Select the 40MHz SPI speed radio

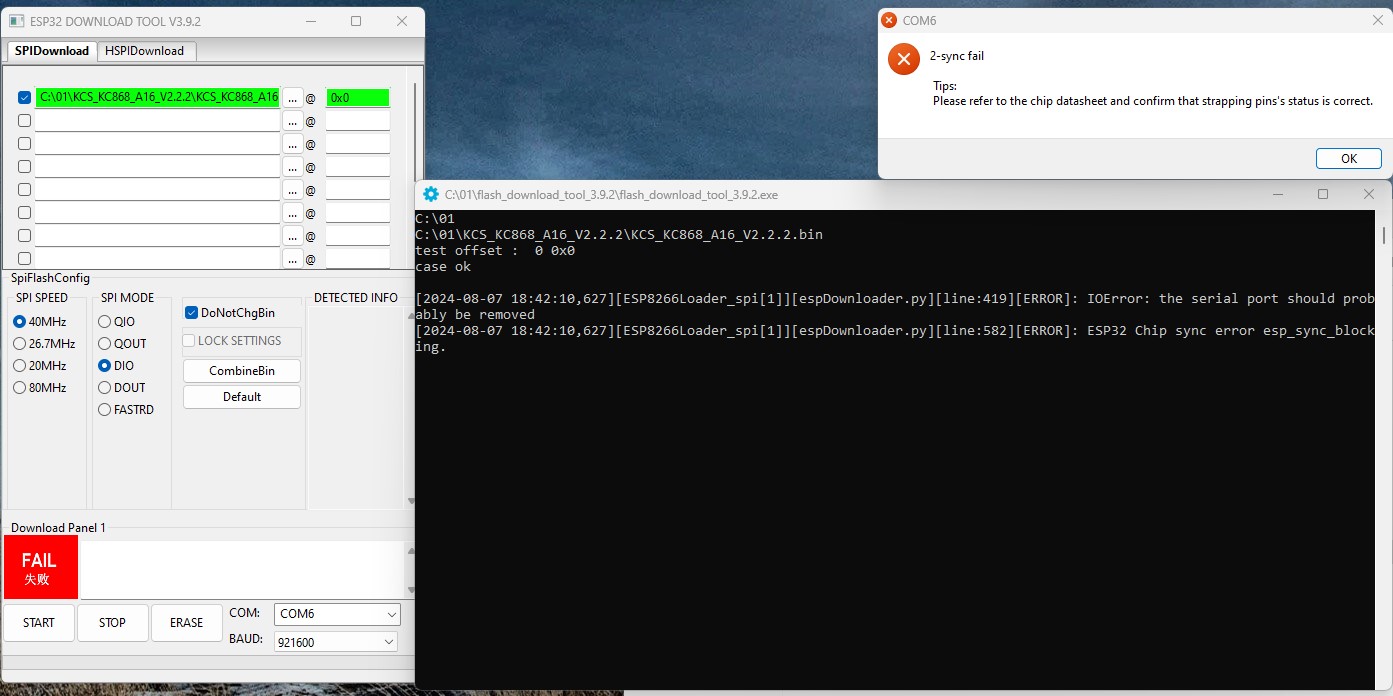coord(40,322)
